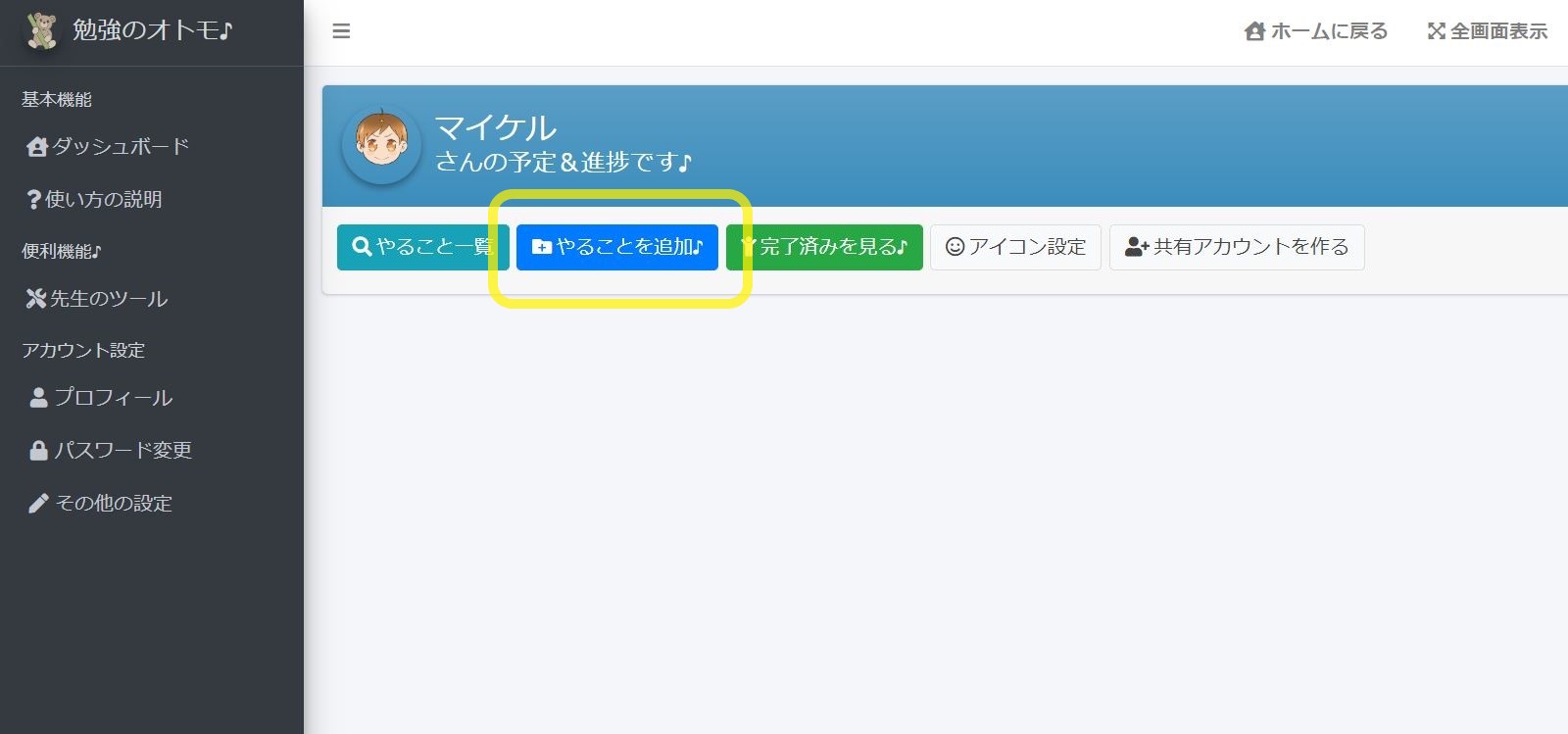This screenshot has height=734, width=1568.
Task: Open パスワード変更 page
Action: point(111,450)
